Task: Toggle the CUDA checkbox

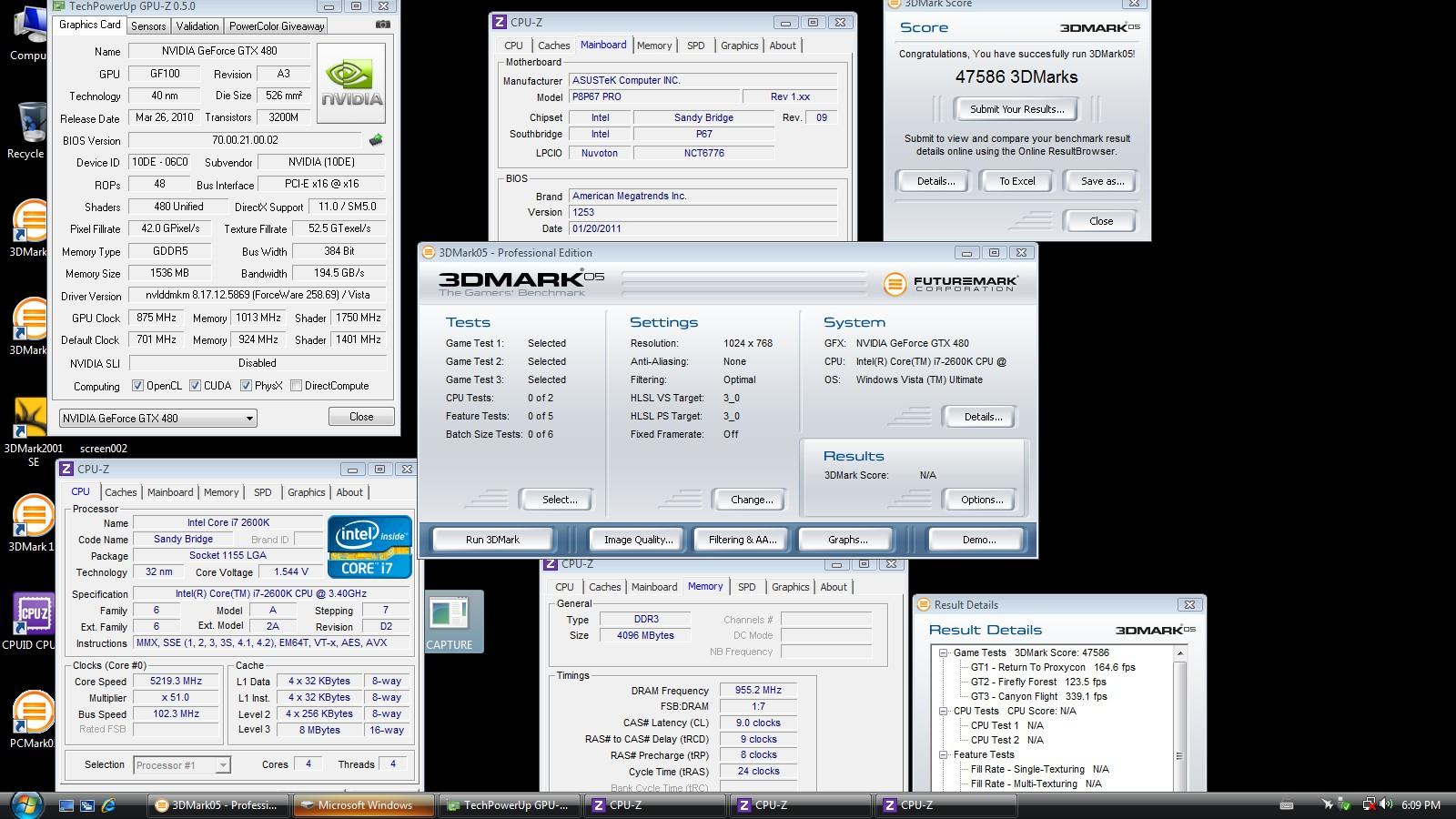Action: [x=195, y=386]
